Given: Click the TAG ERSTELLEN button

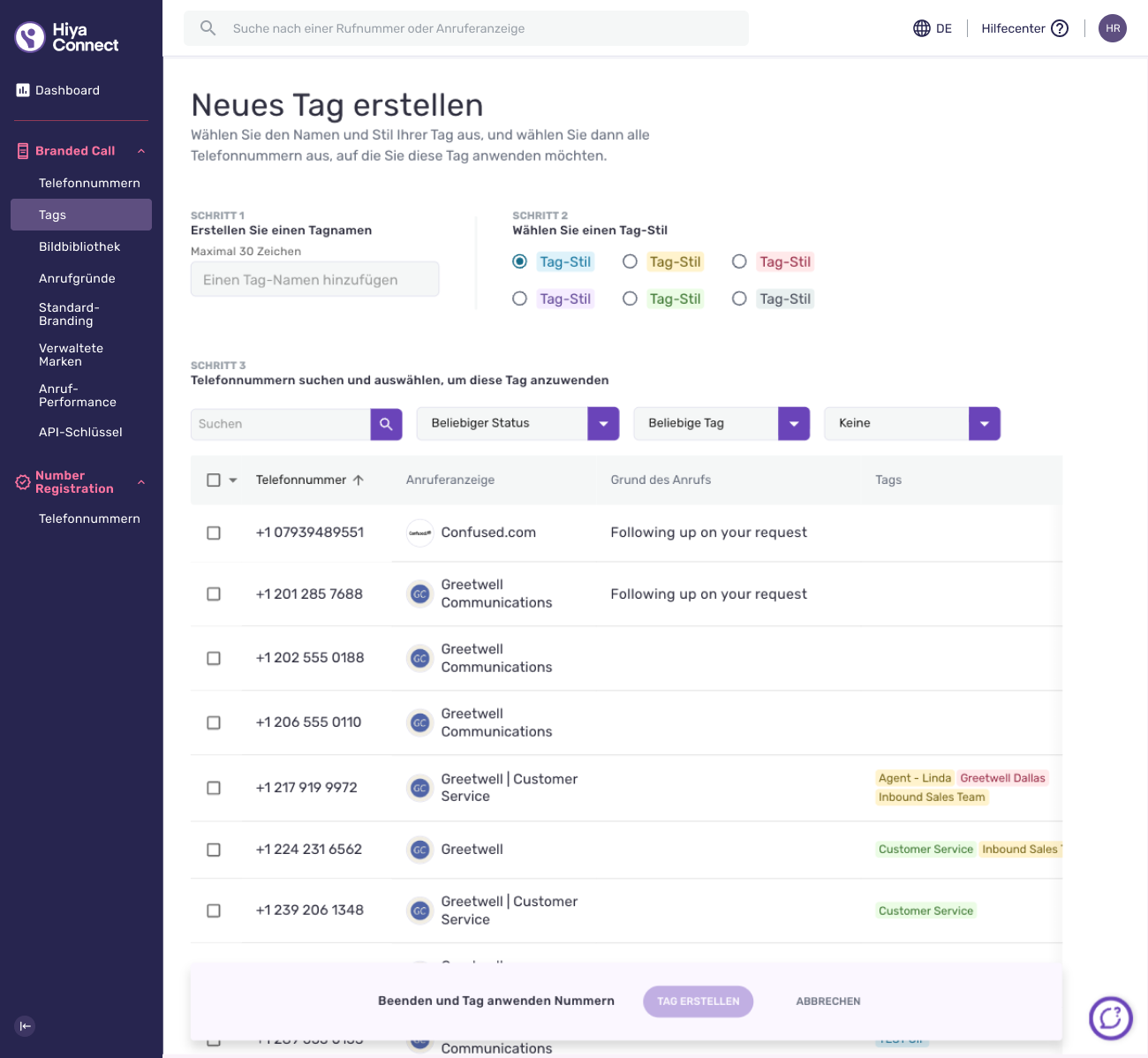Looking at the screenshot, I should click(x=699, y=1001).
